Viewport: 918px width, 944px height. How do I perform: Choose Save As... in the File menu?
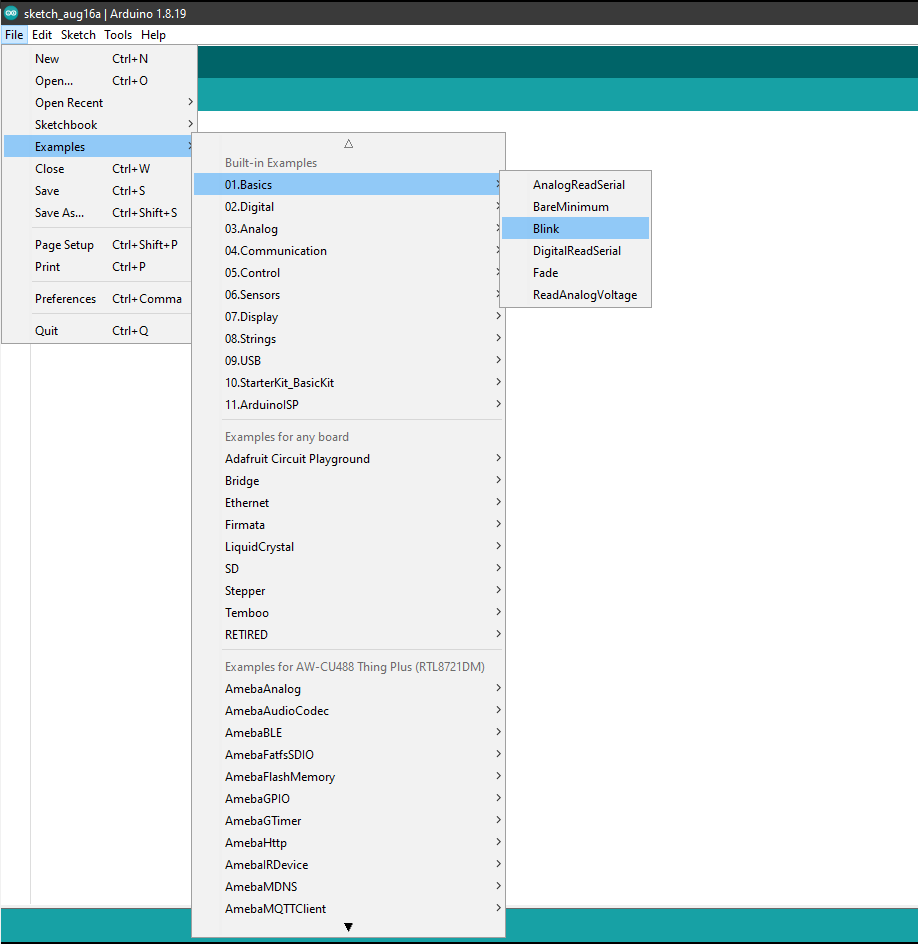coord(99,213)
